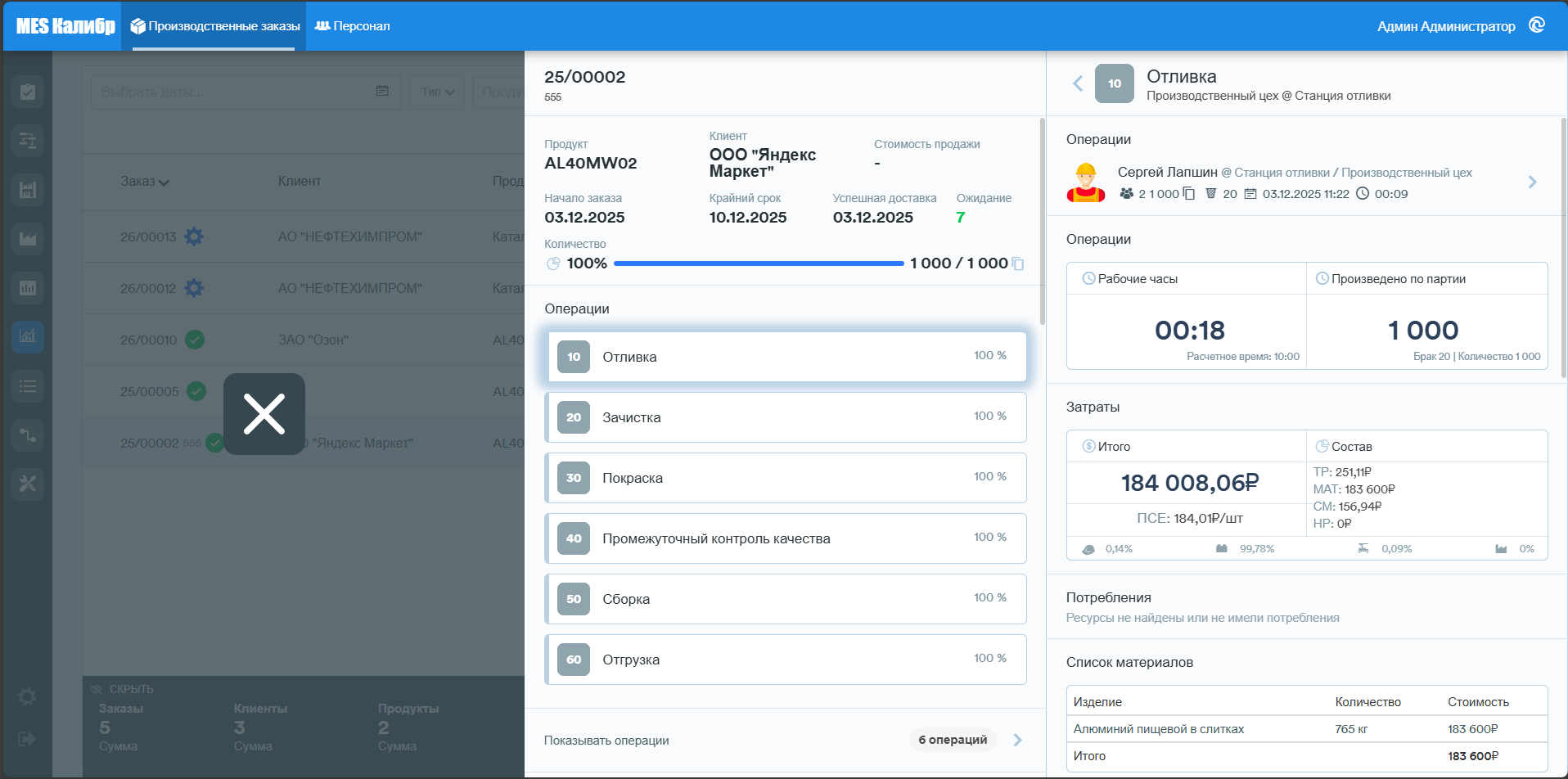Open the Персонал tab

pyautogui.click(x=353, y=26)
